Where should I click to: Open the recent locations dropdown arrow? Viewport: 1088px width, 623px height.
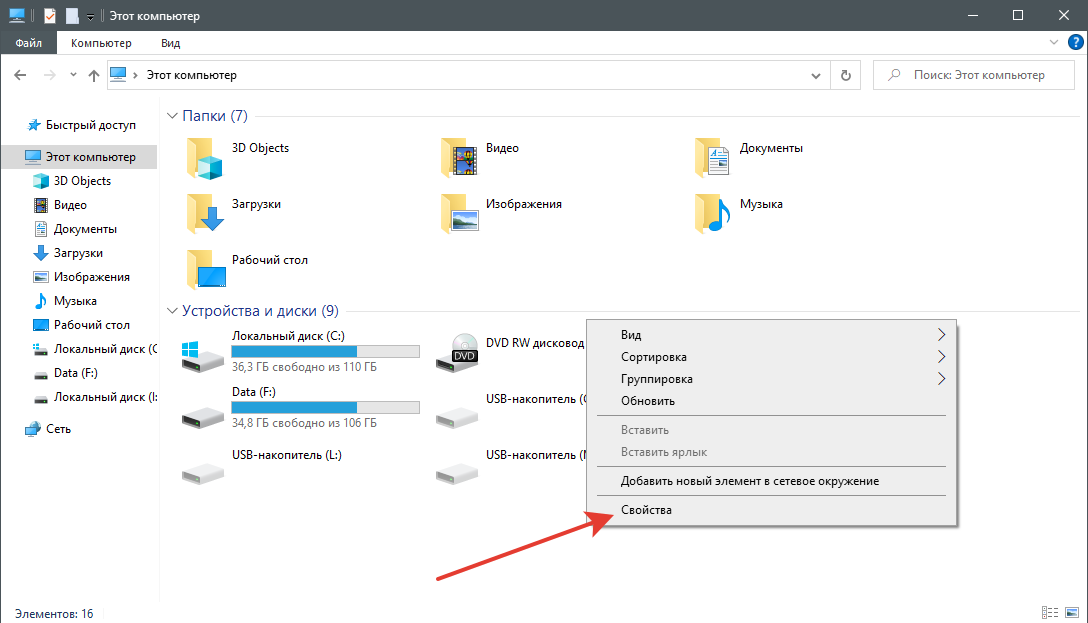pos(73,75)
